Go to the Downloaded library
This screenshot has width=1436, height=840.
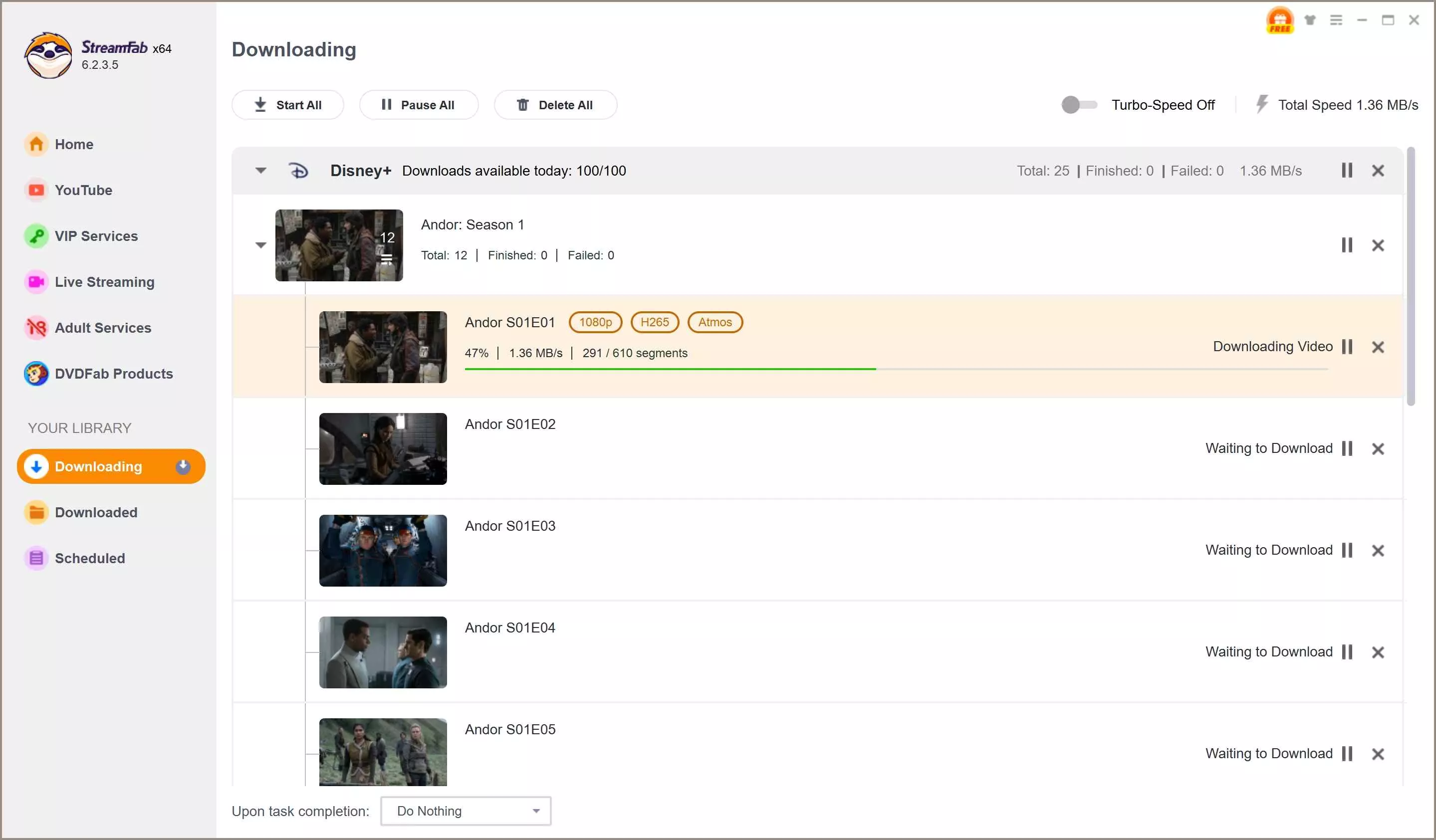coord(96,513)
